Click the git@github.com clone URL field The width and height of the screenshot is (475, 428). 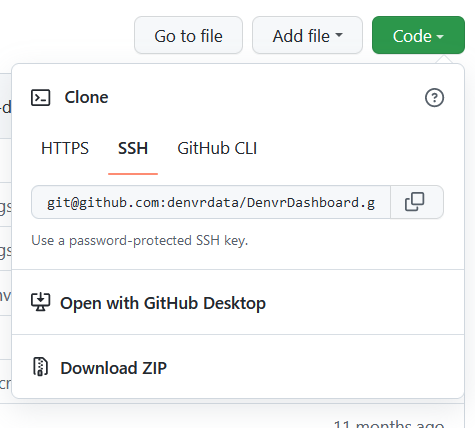pyautogui.click(x=211, y=202)
